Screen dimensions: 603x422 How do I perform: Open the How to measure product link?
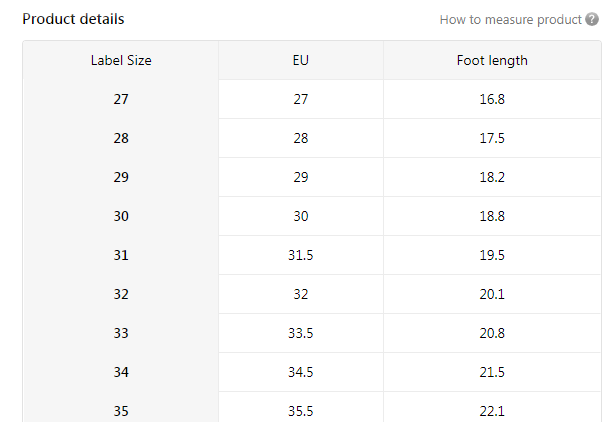(510, 20)
